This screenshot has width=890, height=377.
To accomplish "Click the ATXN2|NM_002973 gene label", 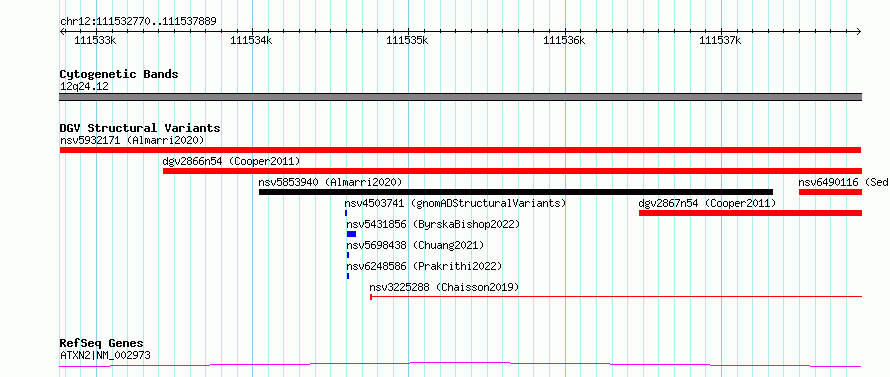I will 105,356.
